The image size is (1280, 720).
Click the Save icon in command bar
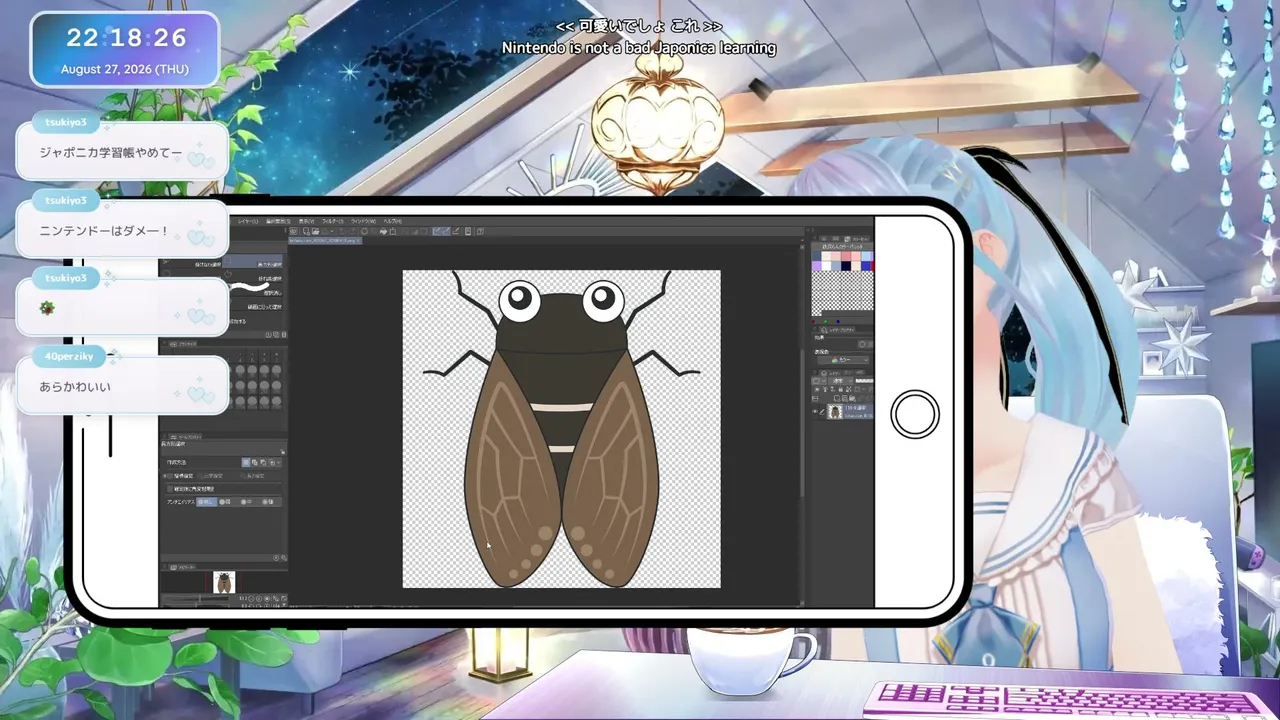click(326, 231)
